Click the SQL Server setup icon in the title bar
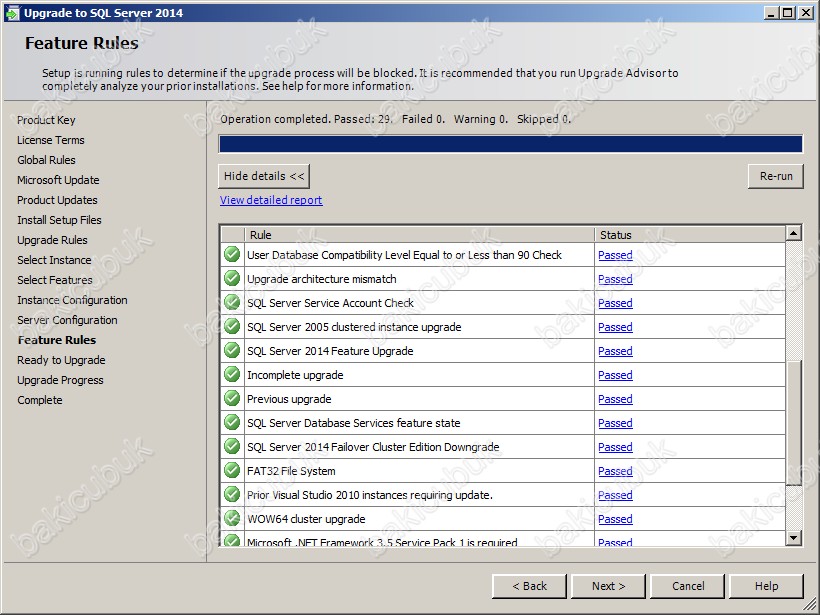Viewport: 820px width, 615px height. tap(12, 13)
